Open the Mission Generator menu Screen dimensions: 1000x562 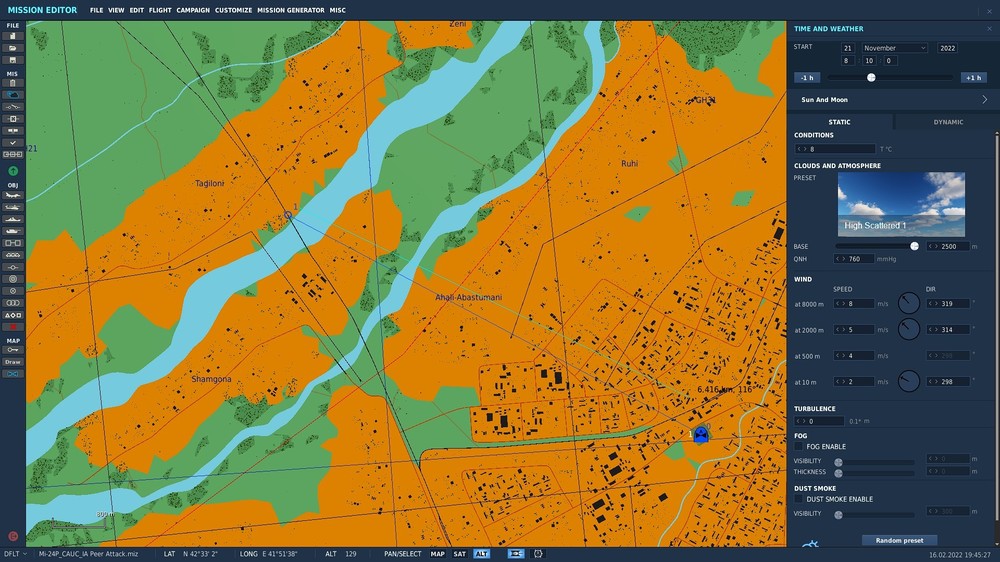(291, 10)
